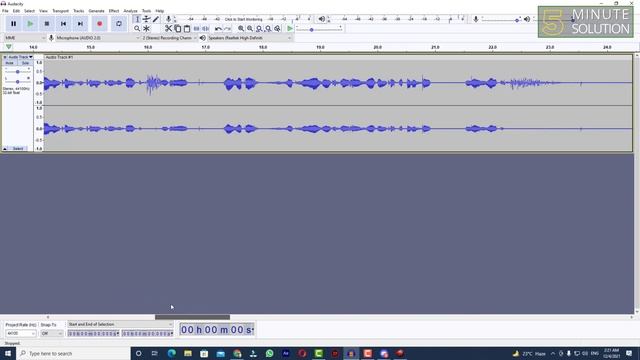Open the Tools menu
640x360 pixels.
tap(147, 11)
